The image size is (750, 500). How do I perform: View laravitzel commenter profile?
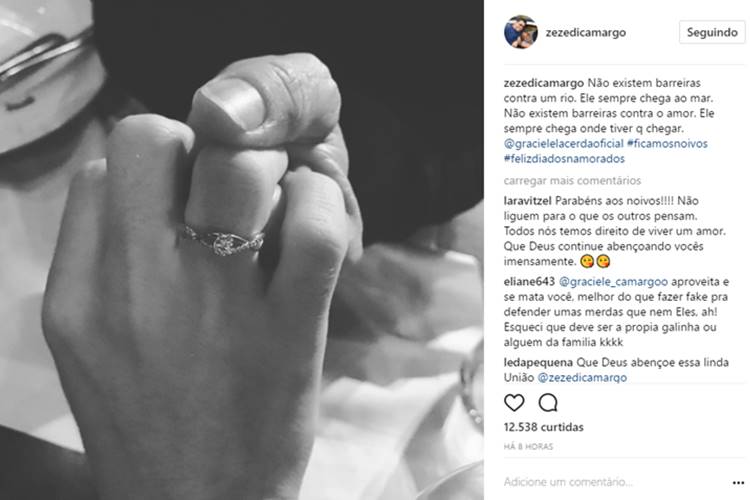[x=528, y=200]
